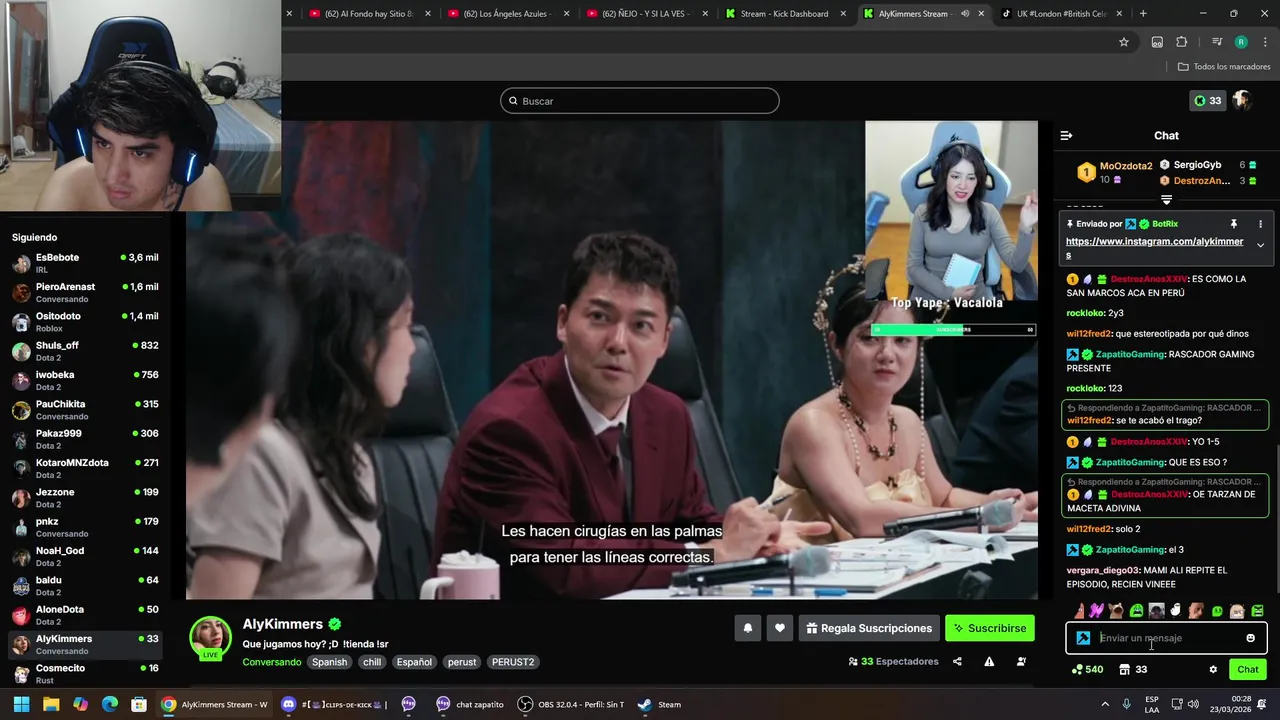Open the channel shop icon showing 33
The width and height of the screenshot is (1280, 720).
tap(1133, 669)
